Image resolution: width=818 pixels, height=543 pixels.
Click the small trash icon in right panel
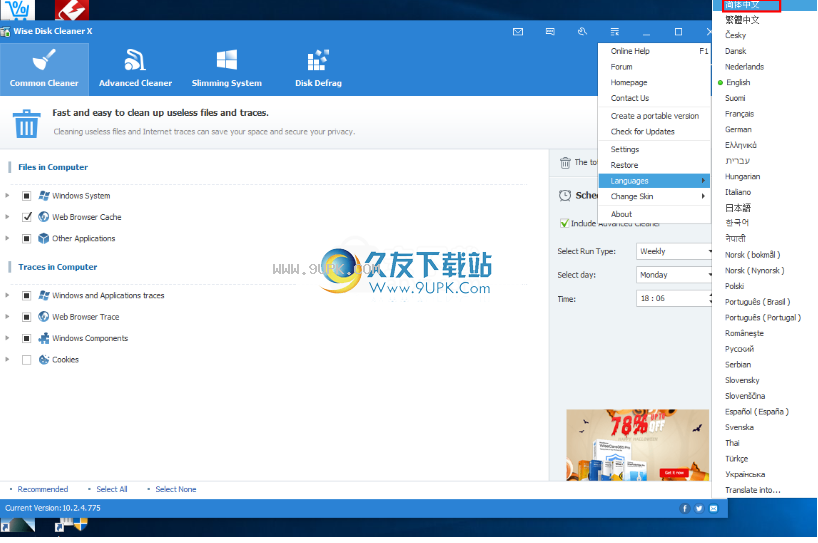[x=565, y=163]
